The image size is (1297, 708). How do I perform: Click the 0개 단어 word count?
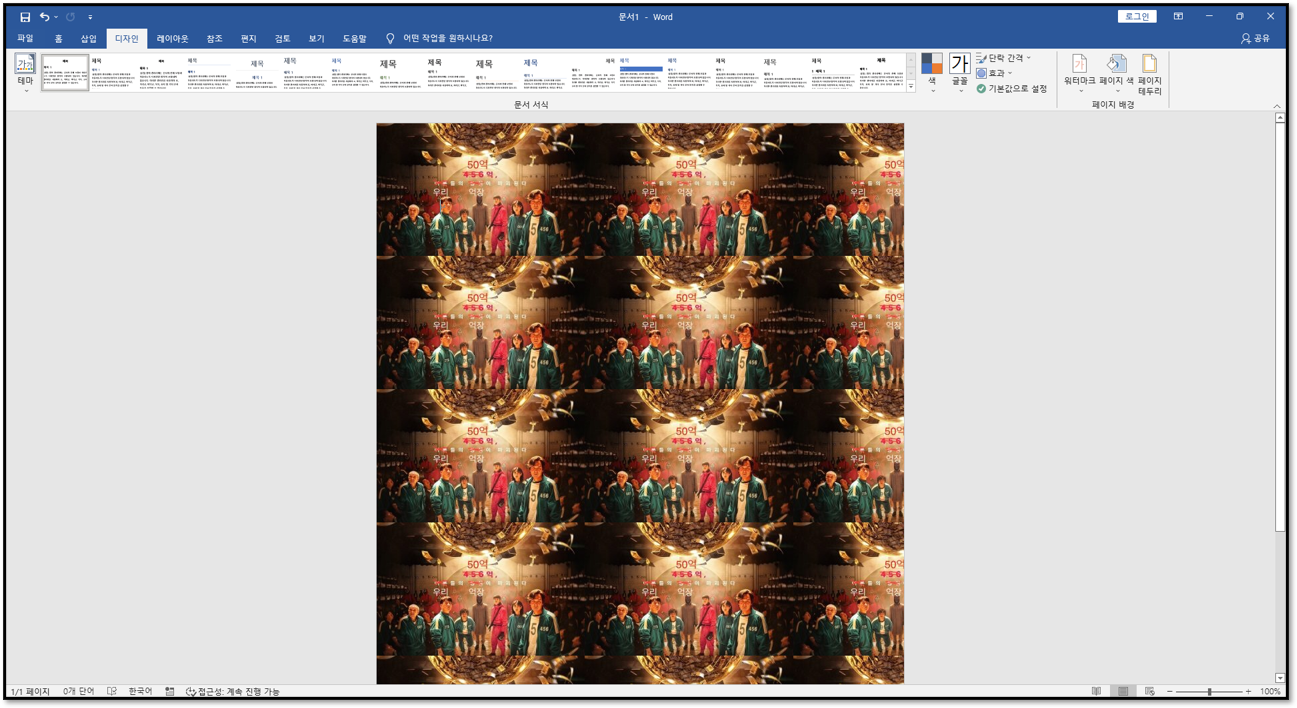click(78, 692)
